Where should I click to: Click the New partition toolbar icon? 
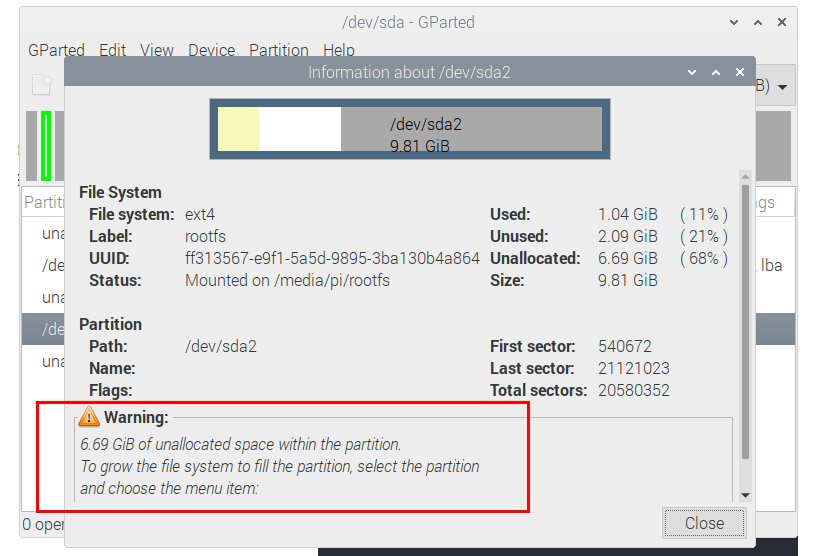(42, 84)
